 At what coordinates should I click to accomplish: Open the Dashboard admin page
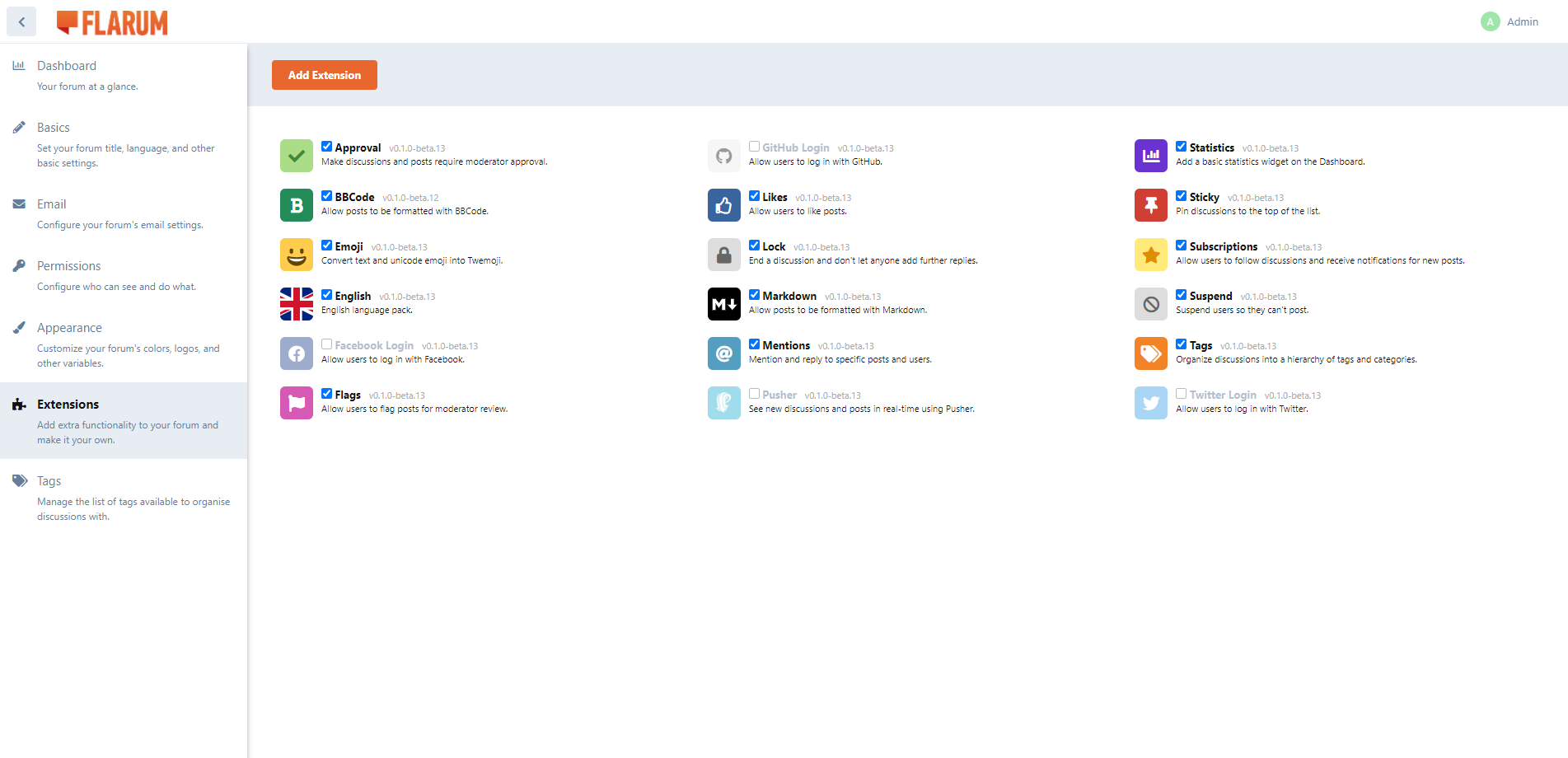(124, 74)
